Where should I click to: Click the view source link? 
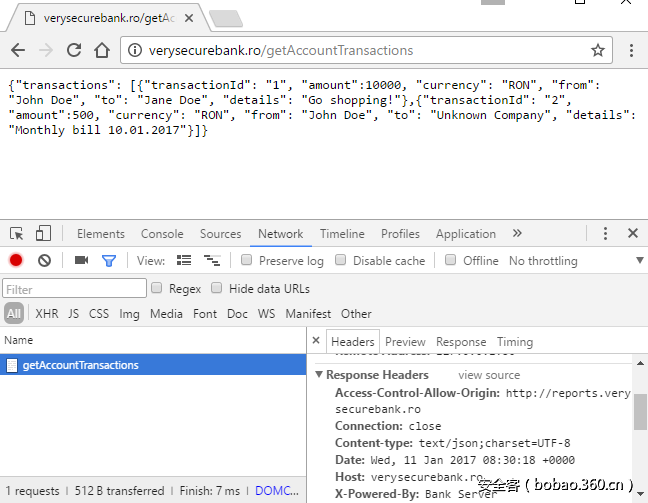coord(489,375)
